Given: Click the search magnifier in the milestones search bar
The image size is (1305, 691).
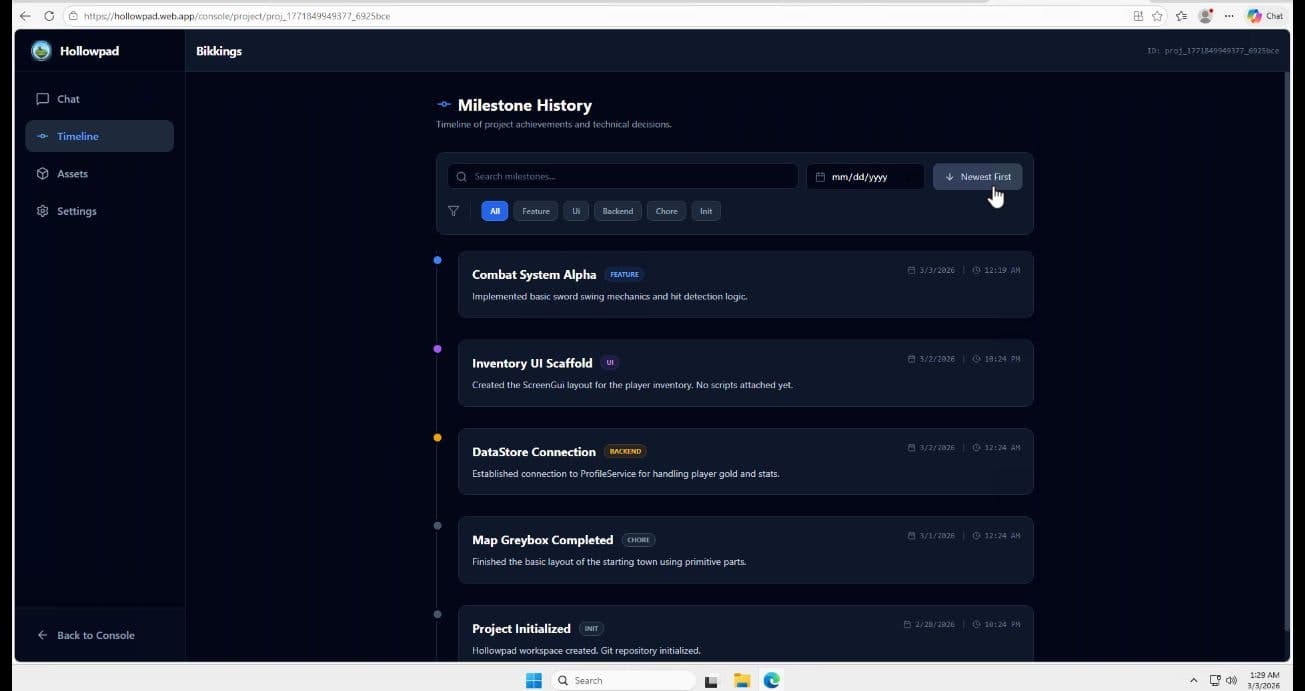Looking at the screenshot, I should point(461,176).
